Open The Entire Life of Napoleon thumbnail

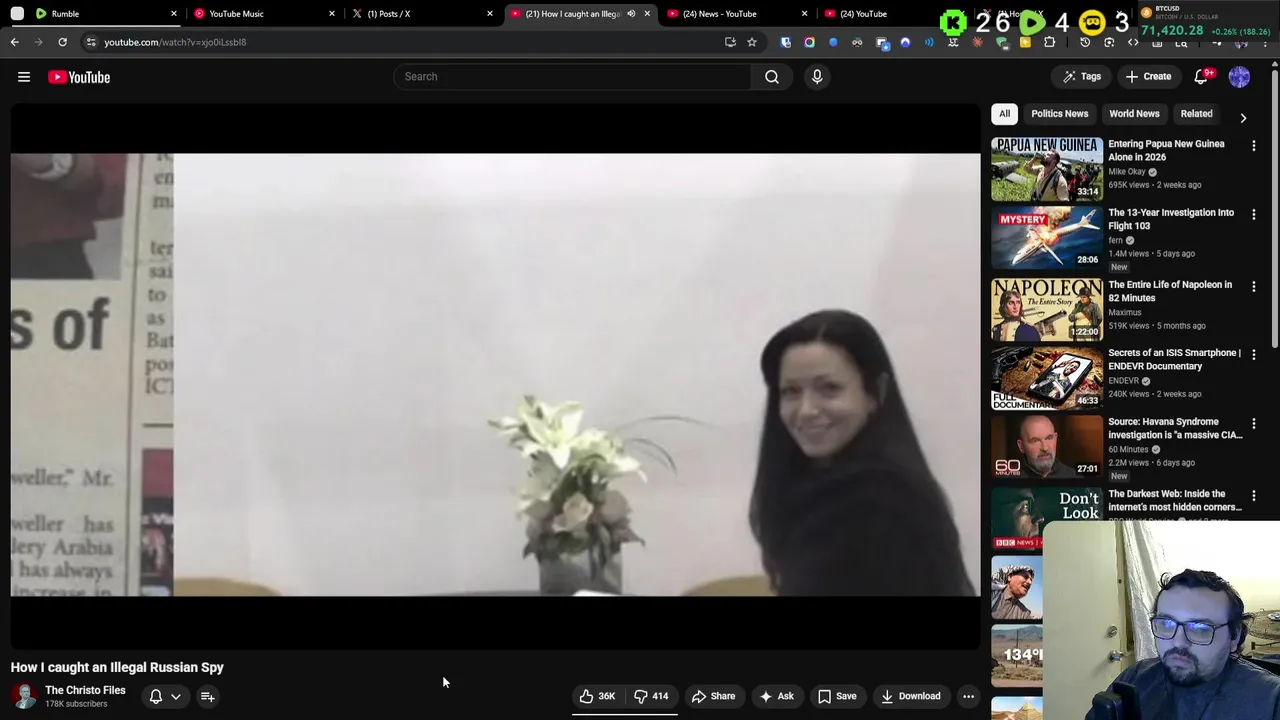click(1047, 310)
